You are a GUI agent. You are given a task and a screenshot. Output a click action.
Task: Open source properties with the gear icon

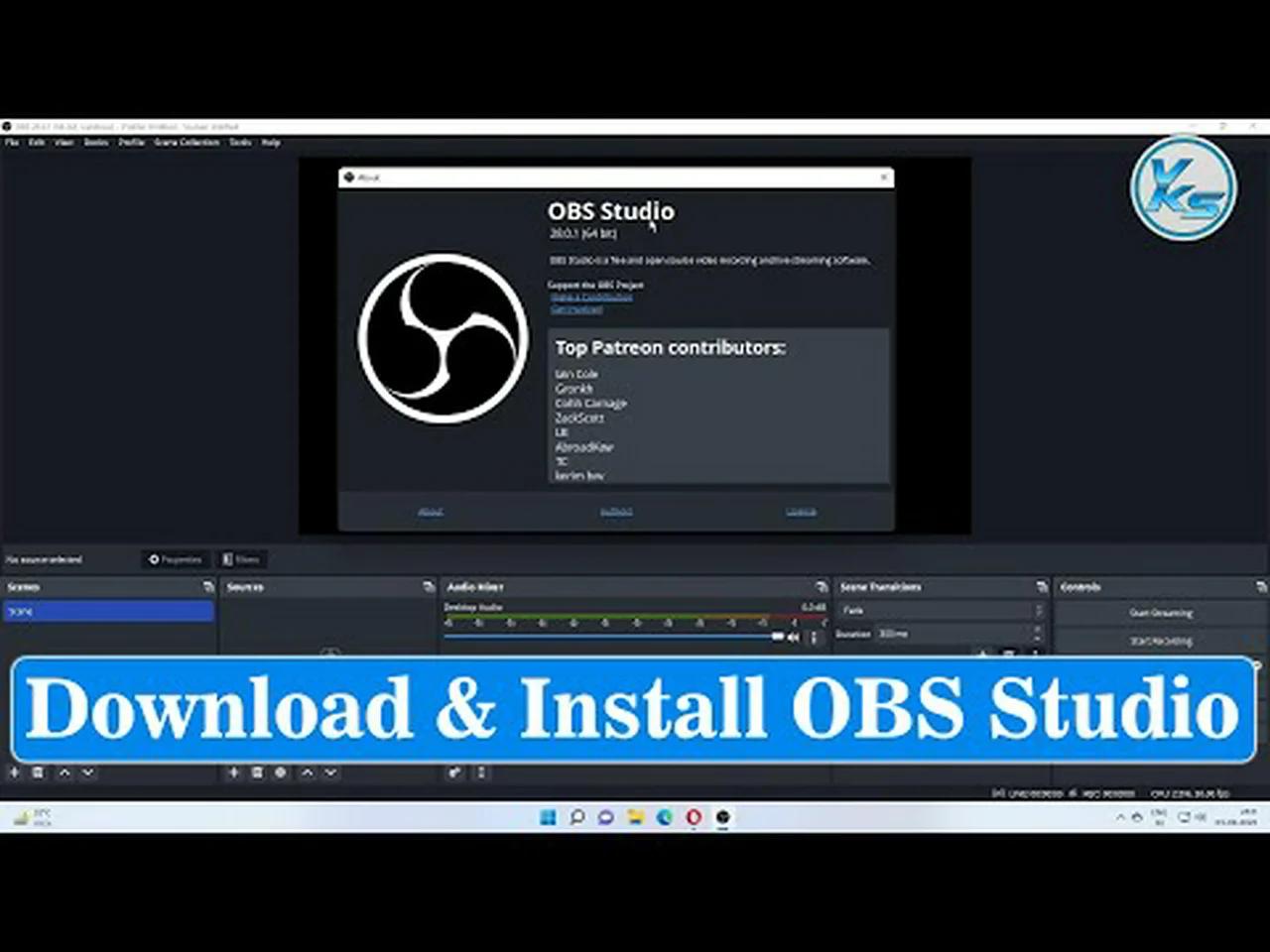281,773
